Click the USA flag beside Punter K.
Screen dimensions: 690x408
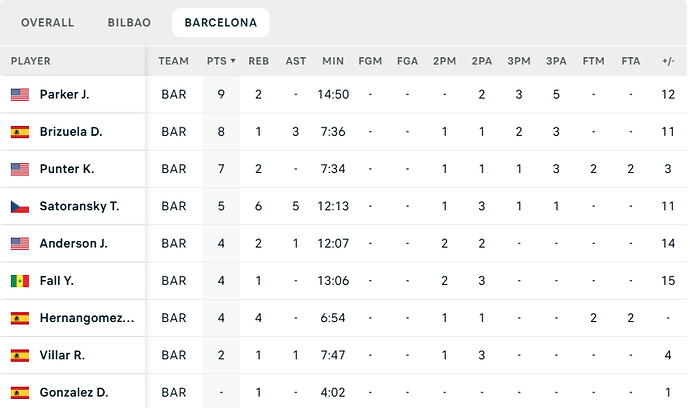coord(20,169)
